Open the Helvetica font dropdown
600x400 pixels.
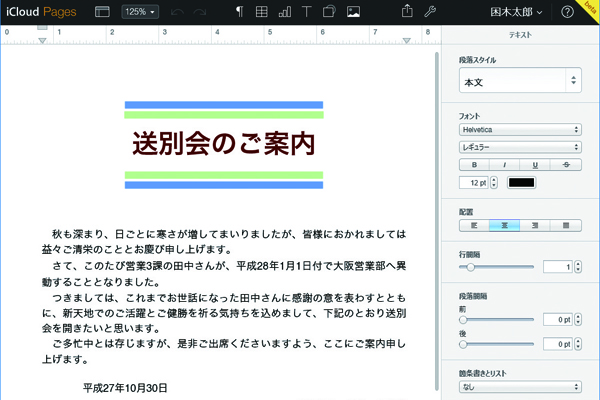[520, 129]
